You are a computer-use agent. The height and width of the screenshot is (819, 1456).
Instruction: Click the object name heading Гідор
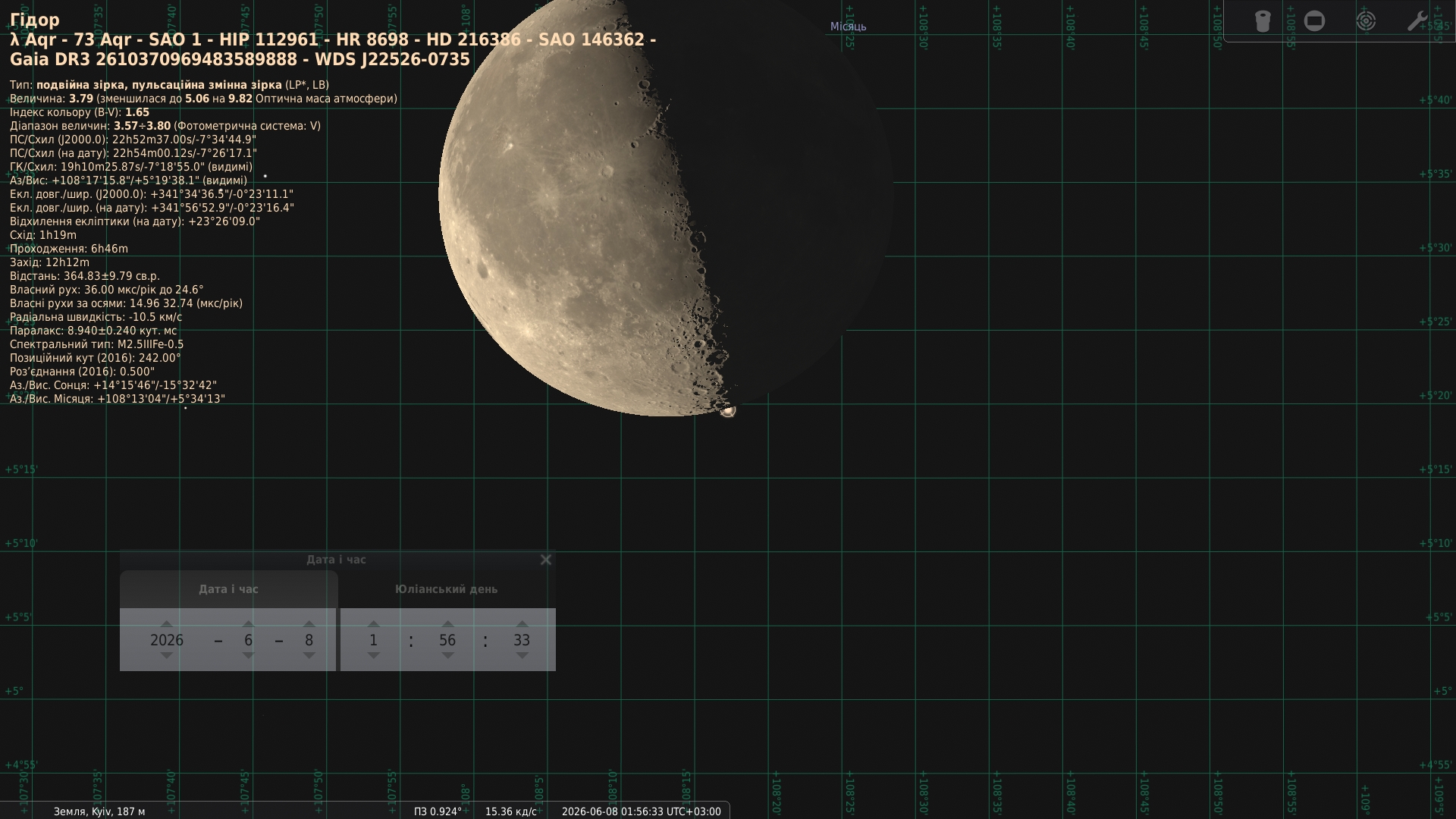click(35, 20)
